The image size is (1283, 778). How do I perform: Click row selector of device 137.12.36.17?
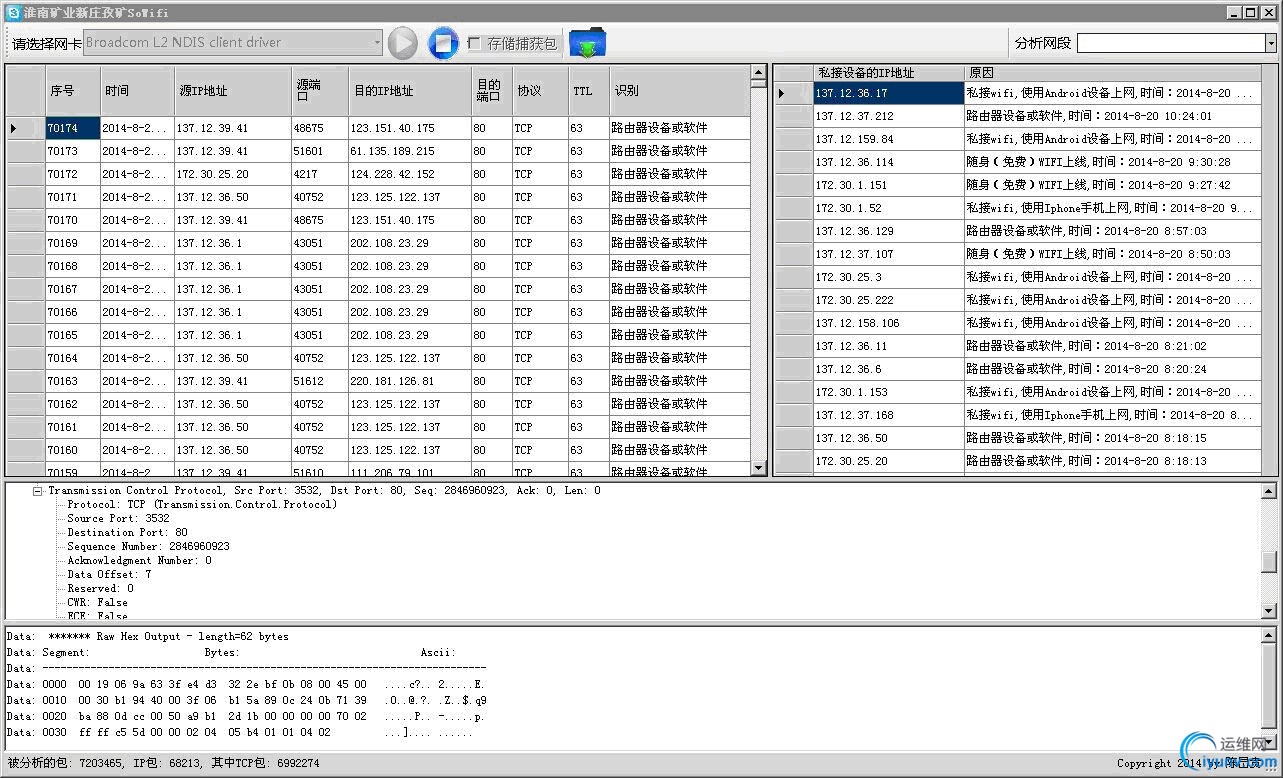tap(794, 93)
